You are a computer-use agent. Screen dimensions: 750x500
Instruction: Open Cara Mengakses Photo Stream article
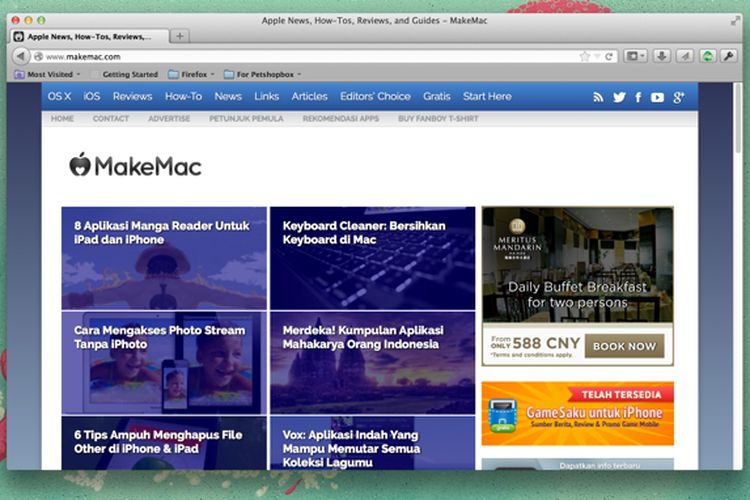164,363
